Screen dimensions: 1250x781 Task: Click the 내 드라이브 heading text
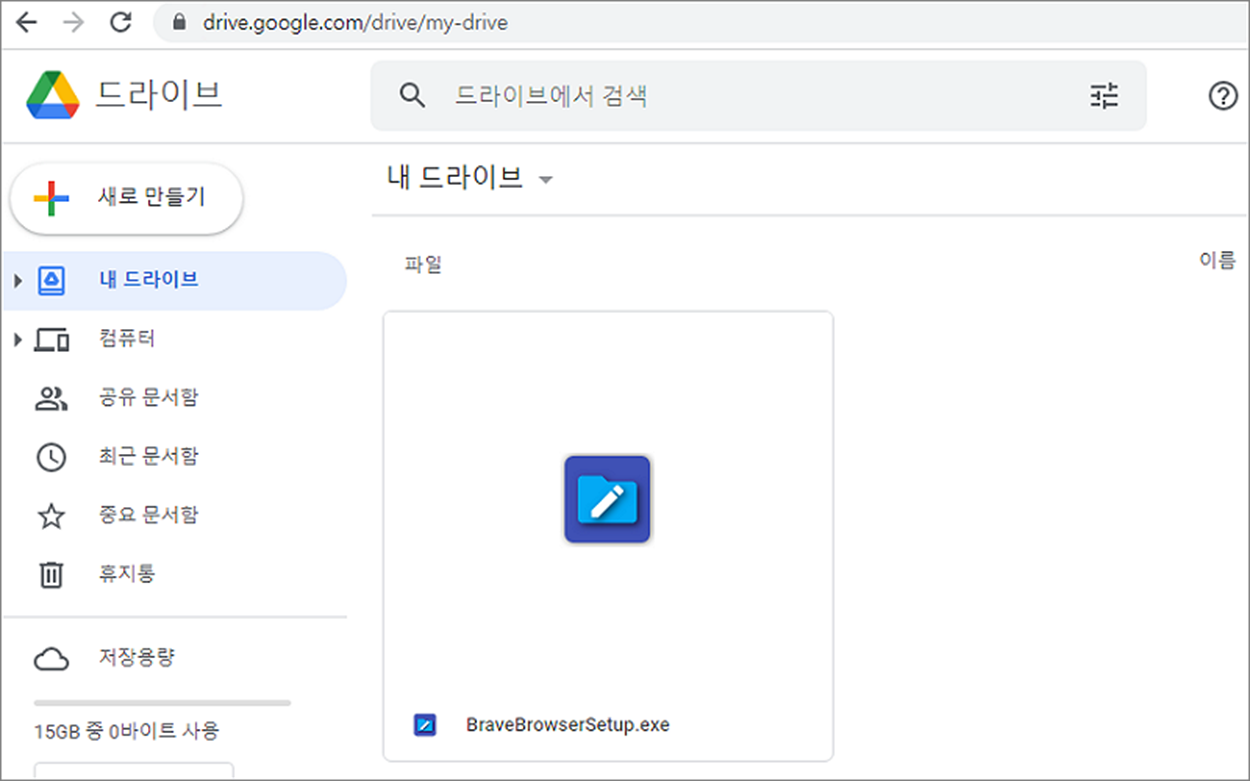[x=455, y=178]
